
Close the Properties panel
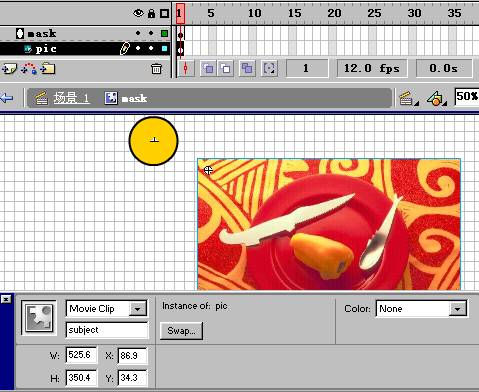(6, 299)
